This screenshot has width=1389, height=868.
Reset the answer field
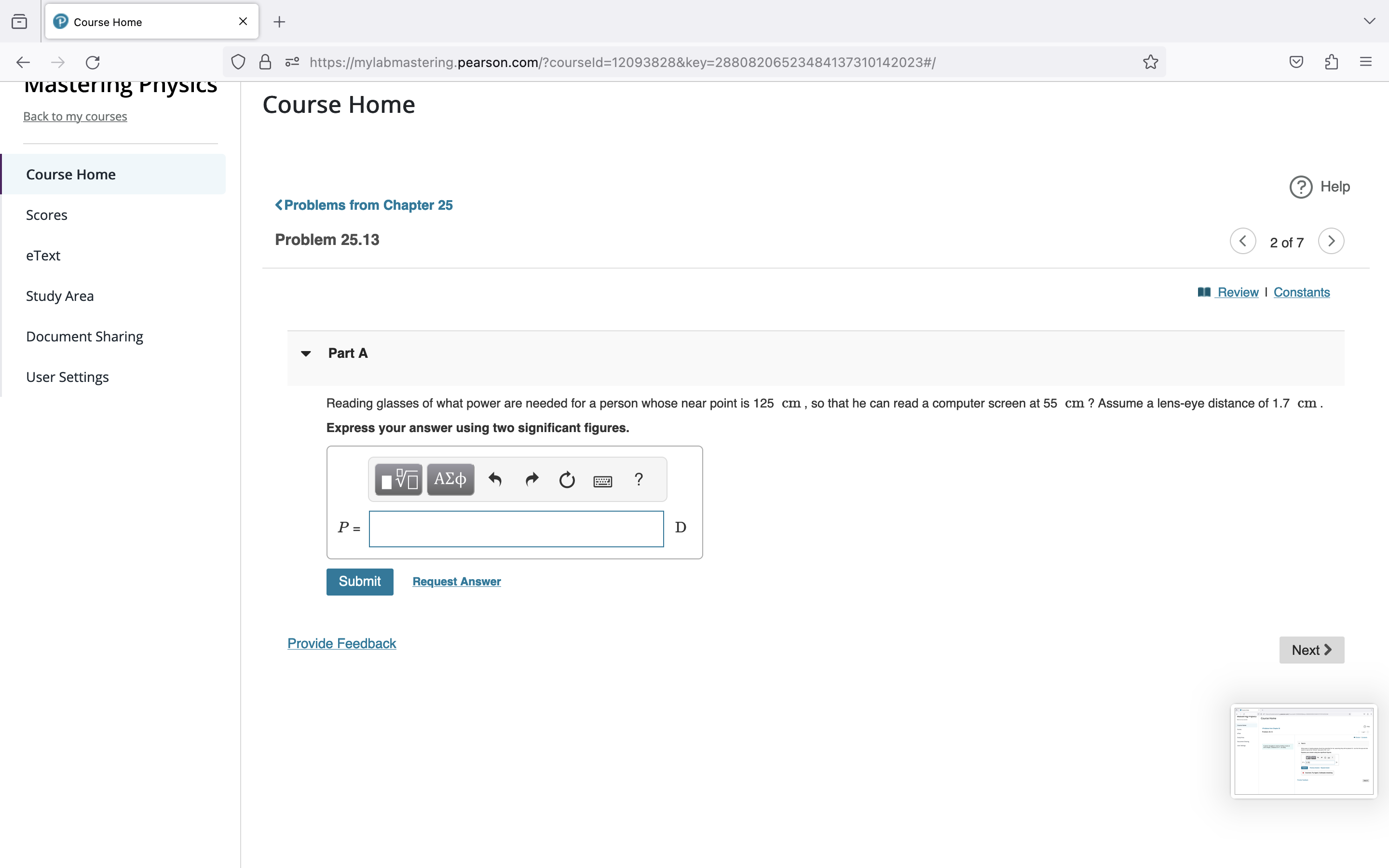pos(567,479)
